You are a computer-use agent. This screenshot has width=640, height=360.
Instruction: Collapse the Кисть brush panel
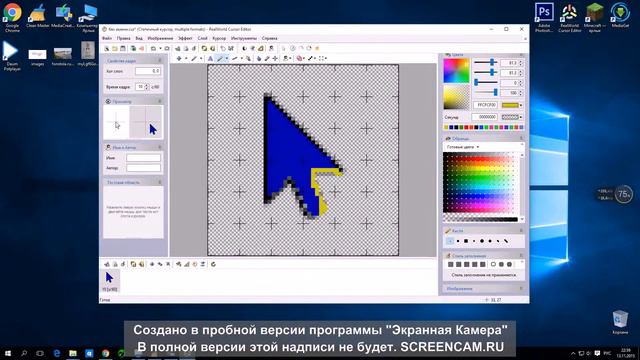point(521,231)
